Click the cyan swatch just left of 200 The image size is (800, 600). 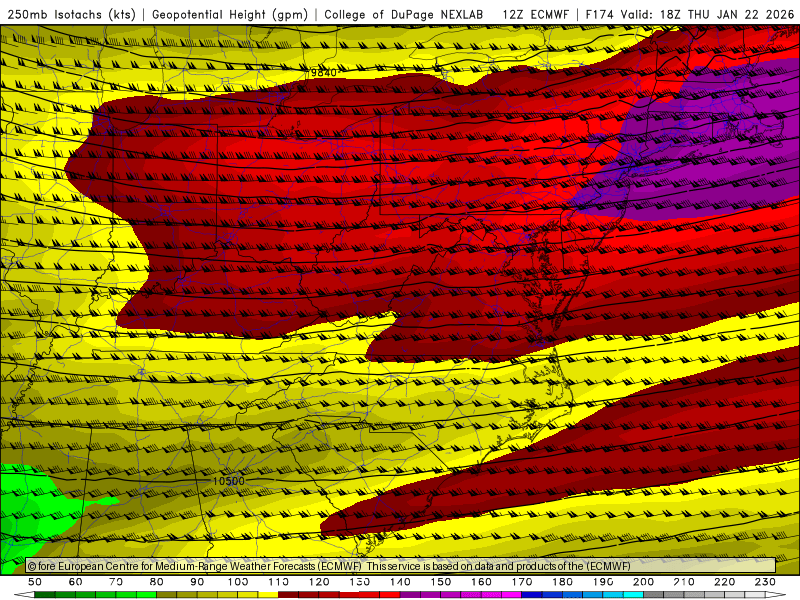point(633,595)
